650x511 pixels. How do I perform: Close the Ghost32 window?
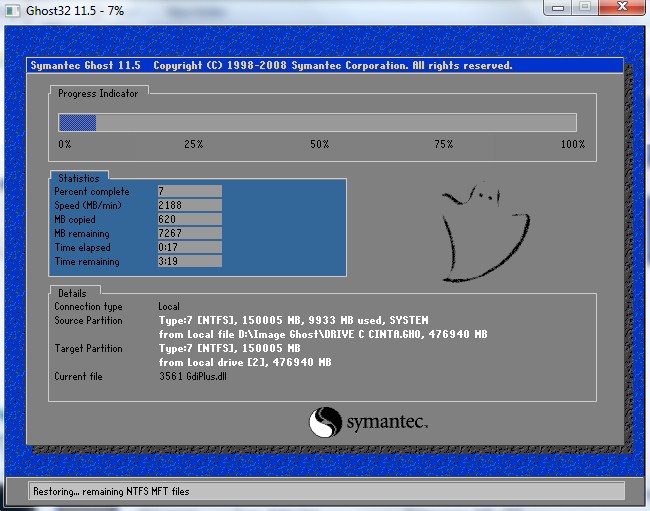click(622, 7)
